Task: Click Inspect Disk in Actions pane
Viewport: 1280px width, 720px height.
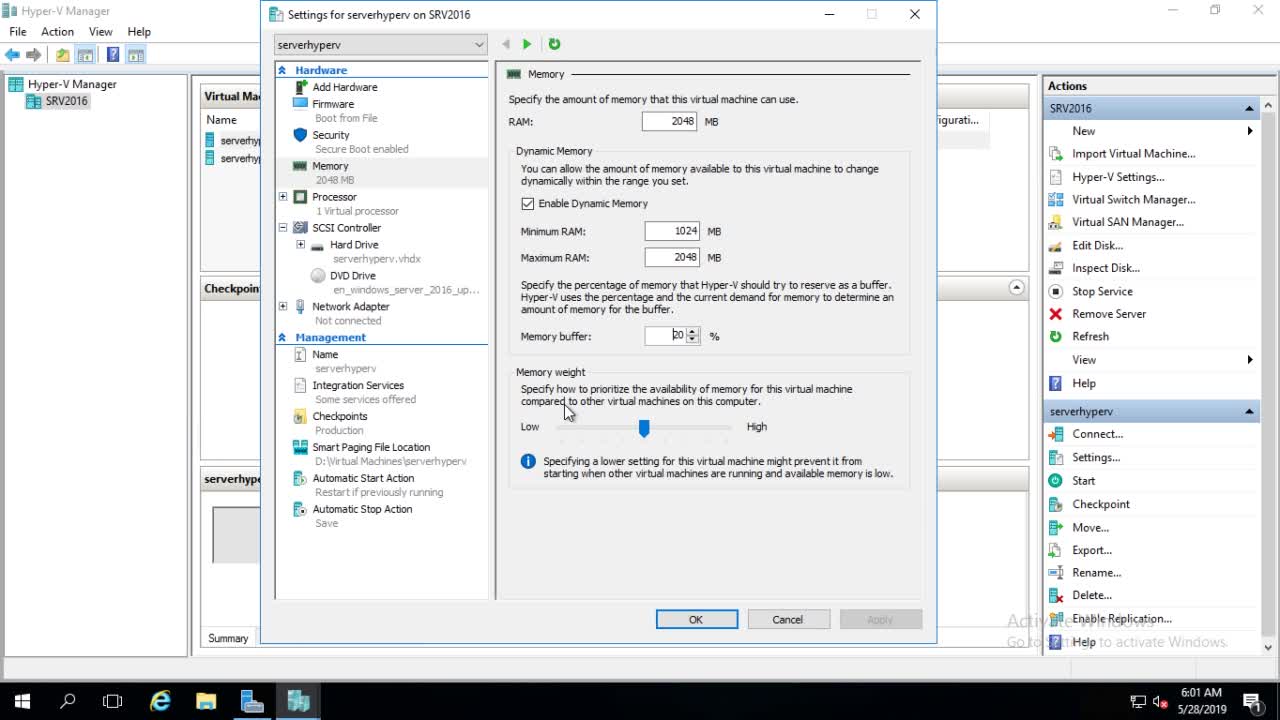Action: [x=1106, y=268]
